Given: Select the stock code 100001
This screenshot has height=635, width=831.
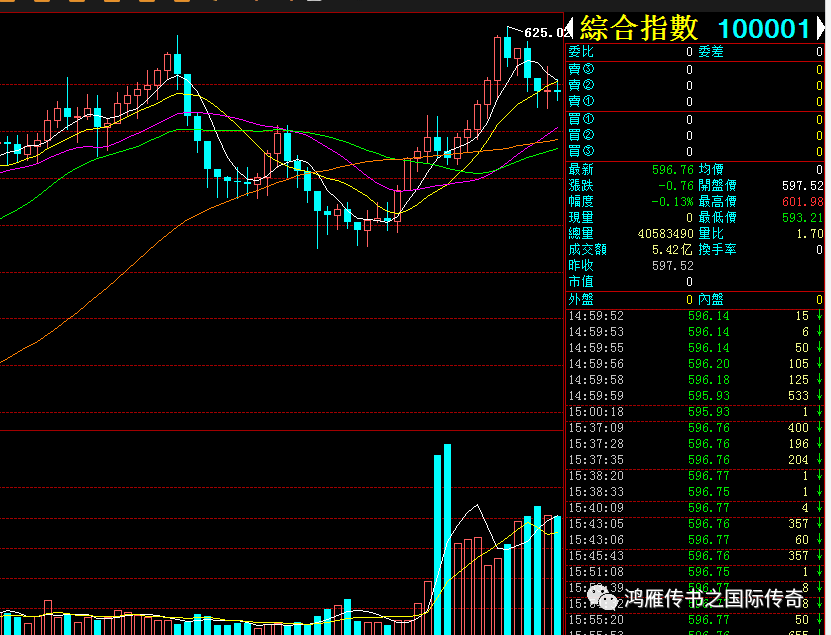Looking at the screenshot, I should click(x=764, y=29).
